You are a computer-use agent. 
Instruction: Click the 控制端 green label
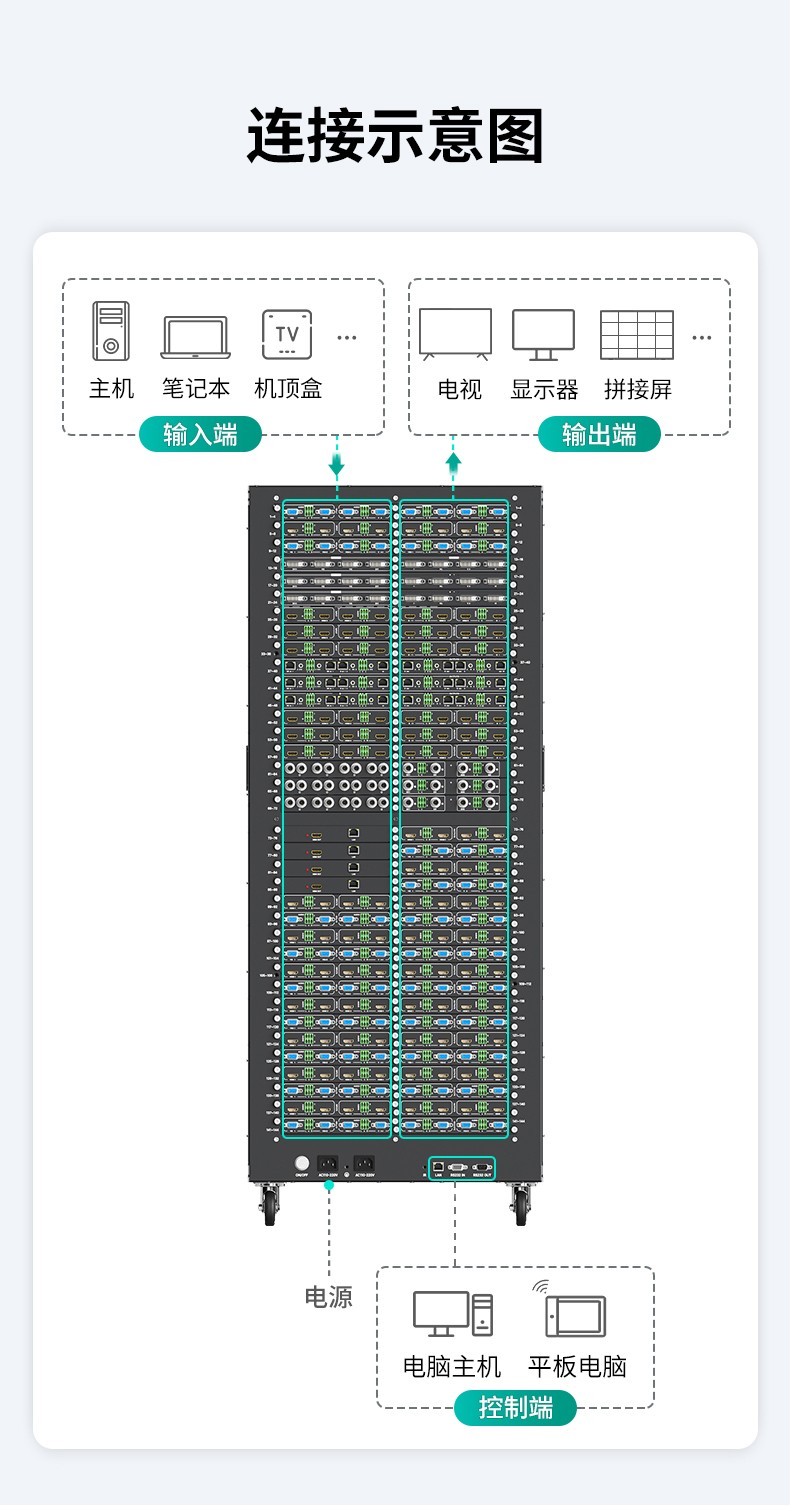click(x=516, y=1408)
